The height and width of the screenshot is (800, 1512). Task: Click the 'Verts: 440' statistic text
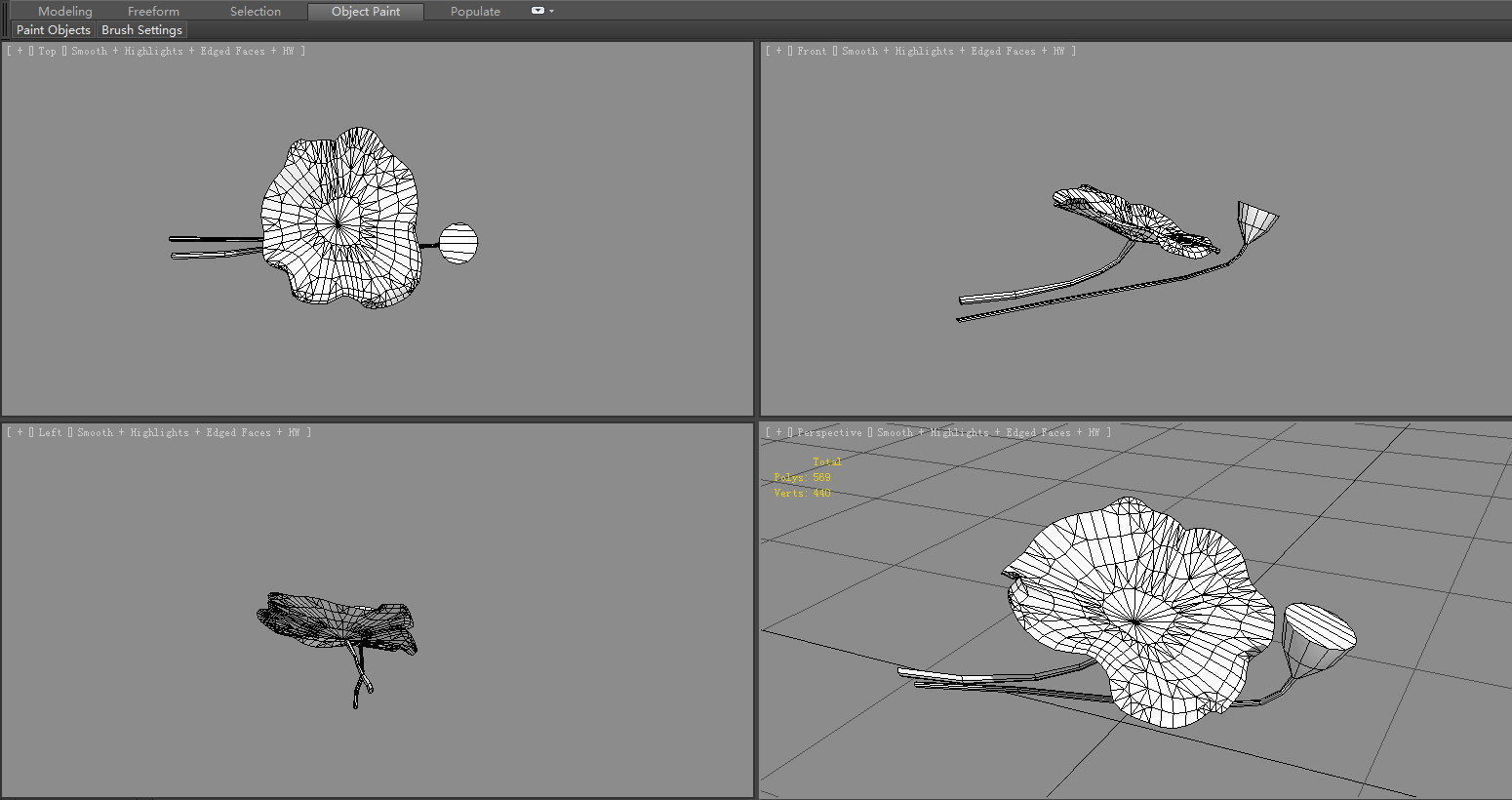coord(802,493)
